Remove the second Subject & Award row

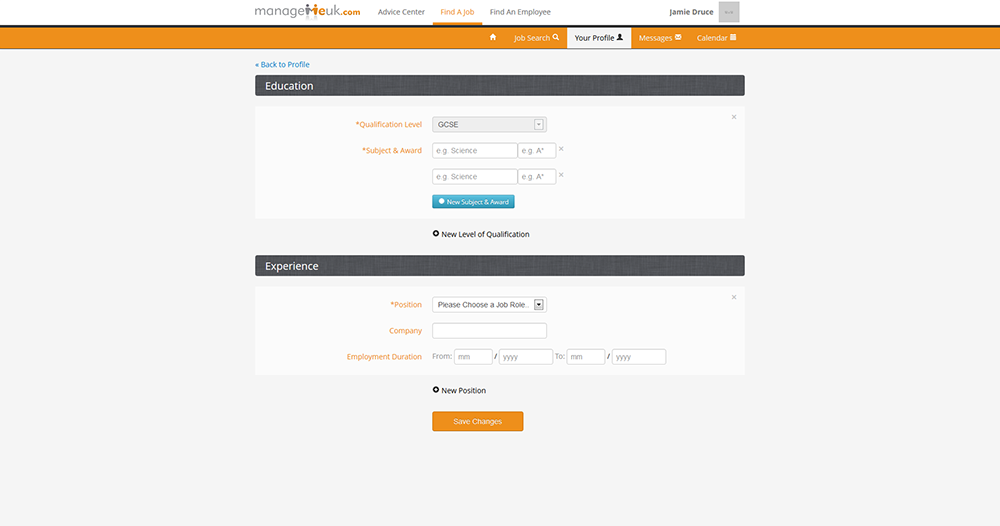[x=561, y=175]
